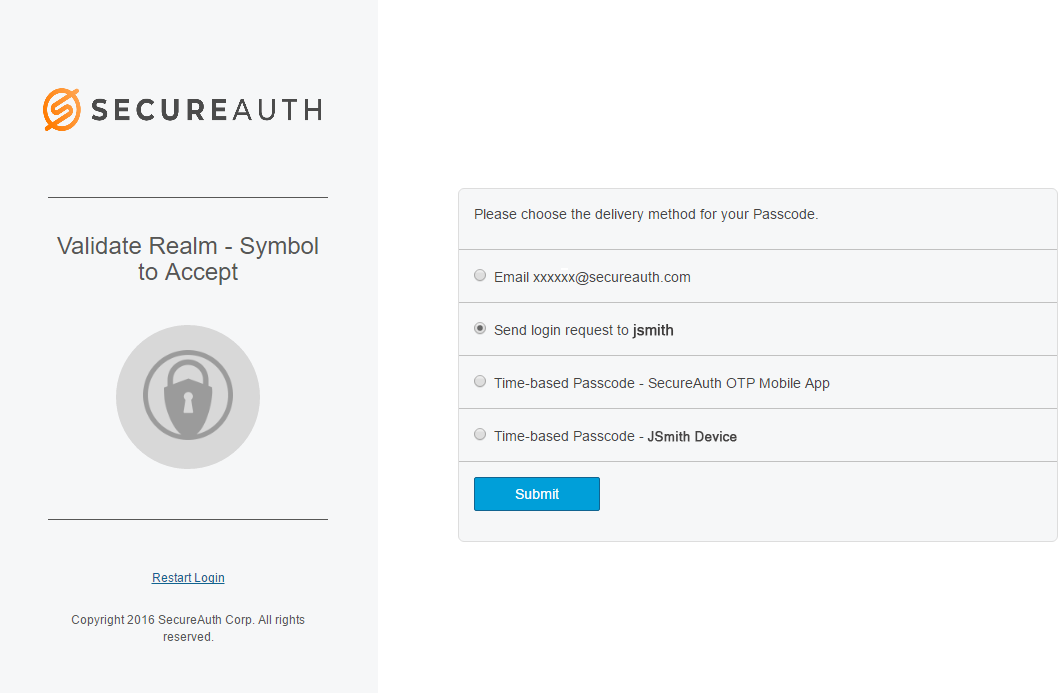Click the orange SecureAuth logo symbol
The image size is (1060, 693).
click(61, 109)
